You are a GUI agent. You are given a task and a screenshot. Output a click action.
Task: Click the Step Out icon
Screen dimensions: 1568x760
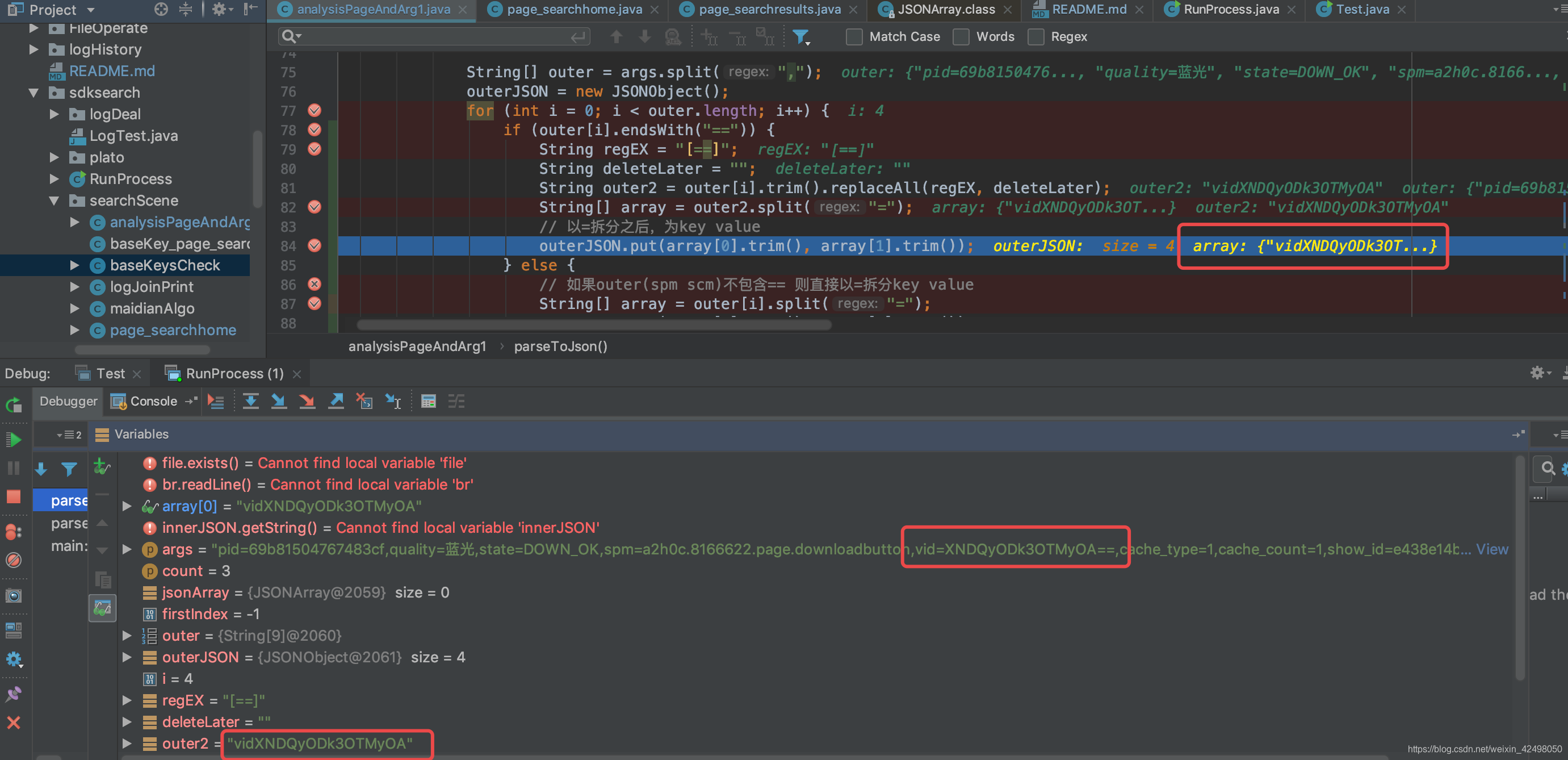336,402
